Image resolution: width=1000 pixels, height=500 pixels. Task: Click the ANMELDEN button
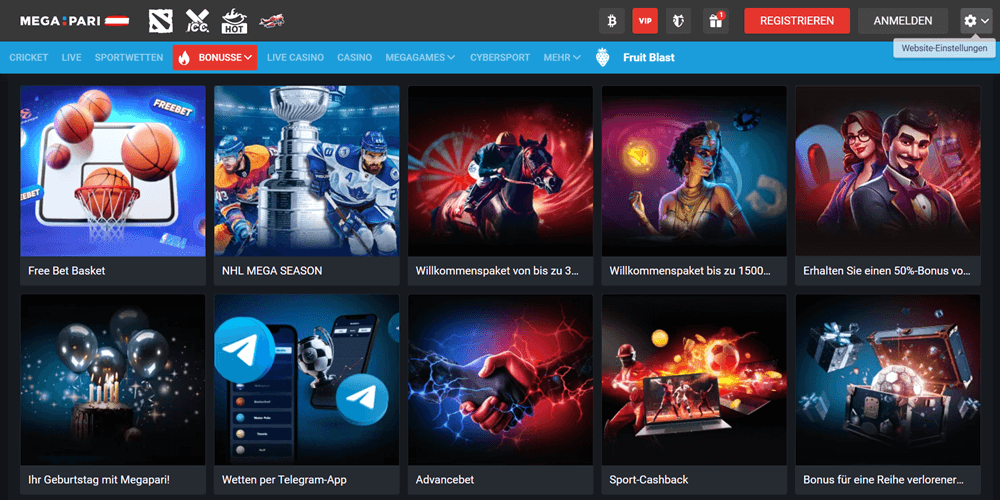(902, 21)
